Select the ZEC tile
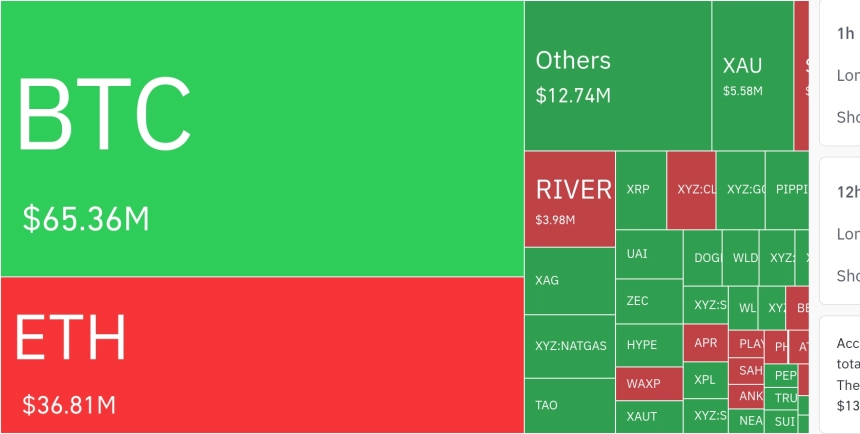The height and width of the screenshot is (434, 860). tap(648, 300)
